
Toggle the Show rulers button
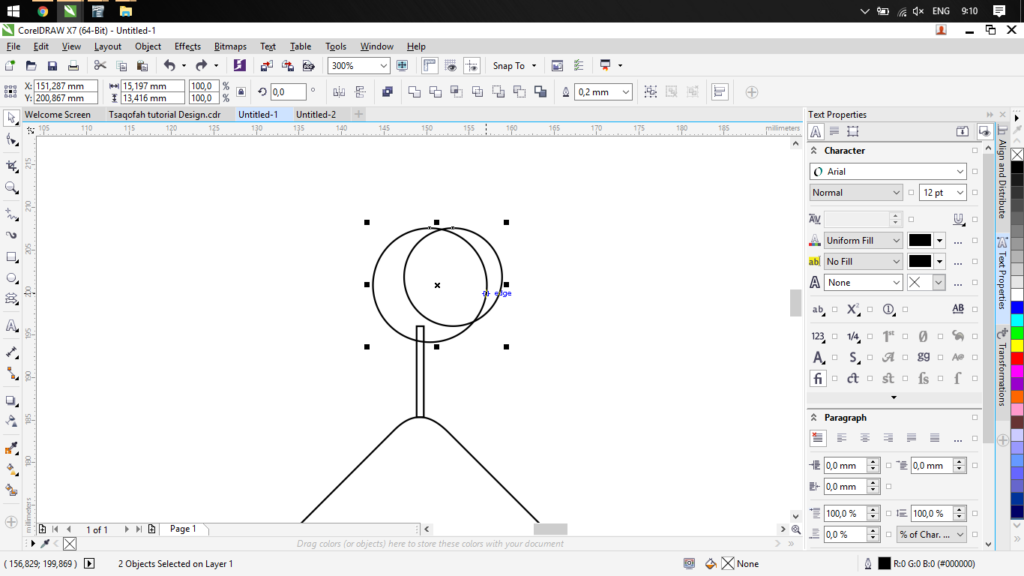point(430,66)
